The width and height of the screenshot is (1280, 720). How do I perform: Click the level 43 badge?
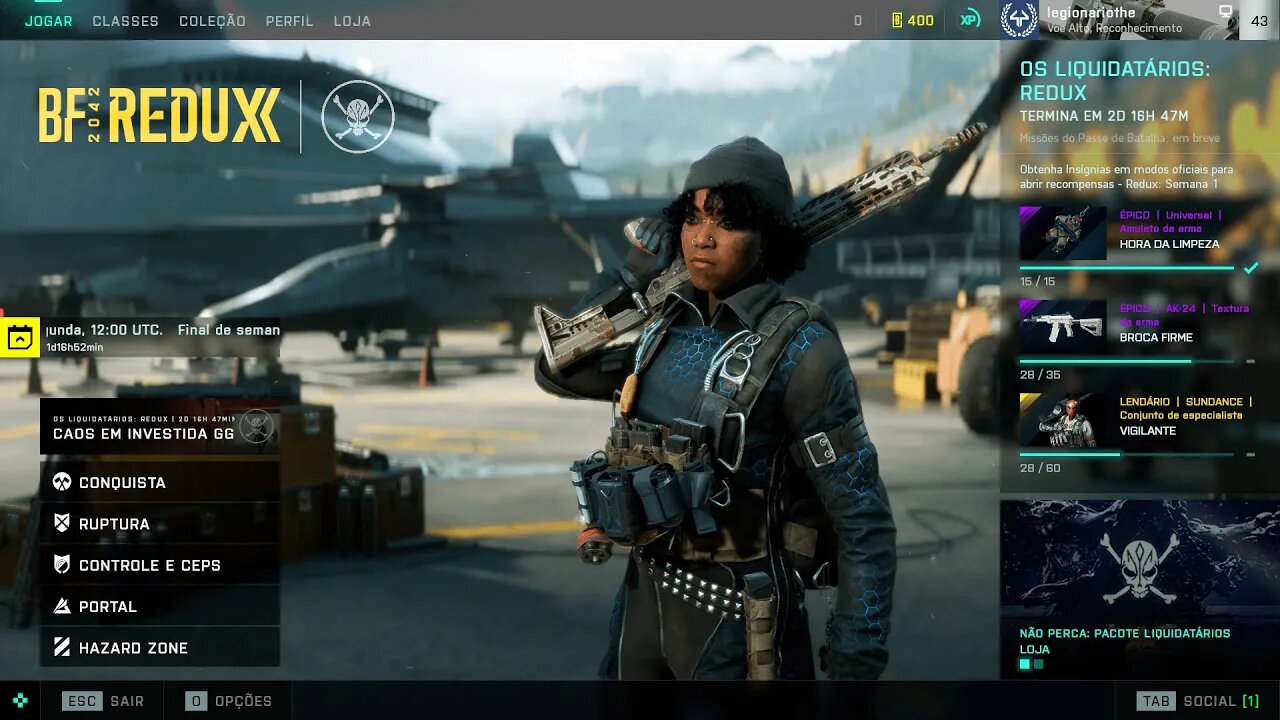[x=1259, y=21]
